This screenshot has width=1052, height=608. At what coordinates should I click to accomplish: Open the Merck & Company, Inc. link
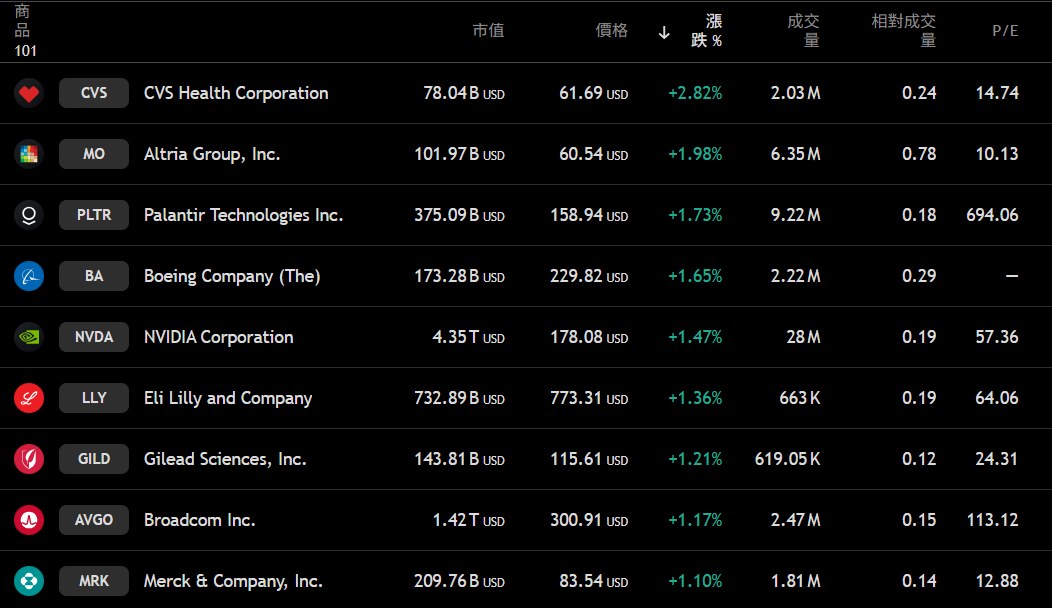[233, 581]
